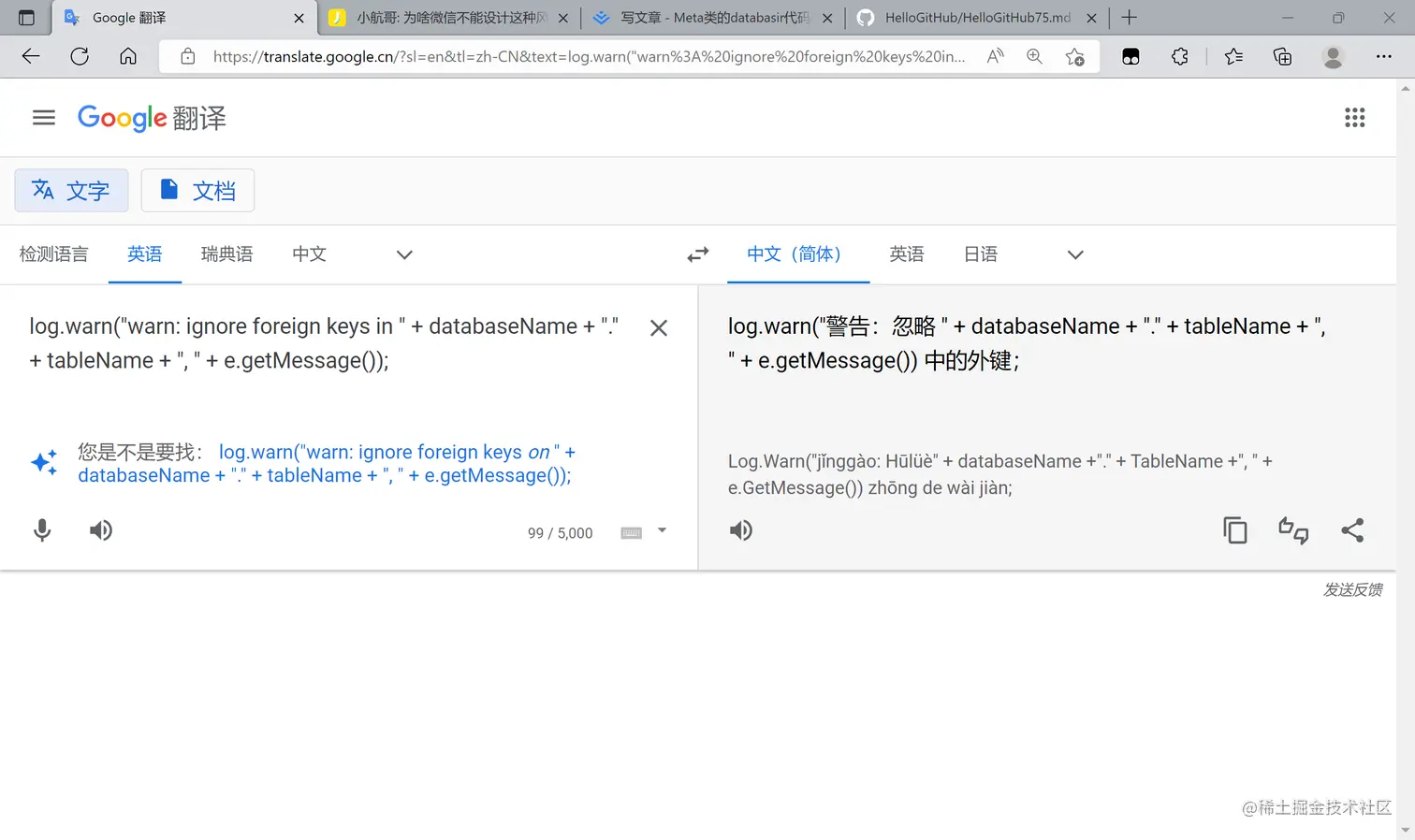
Task: Open the favorites list
Action: coord(1233,56)
